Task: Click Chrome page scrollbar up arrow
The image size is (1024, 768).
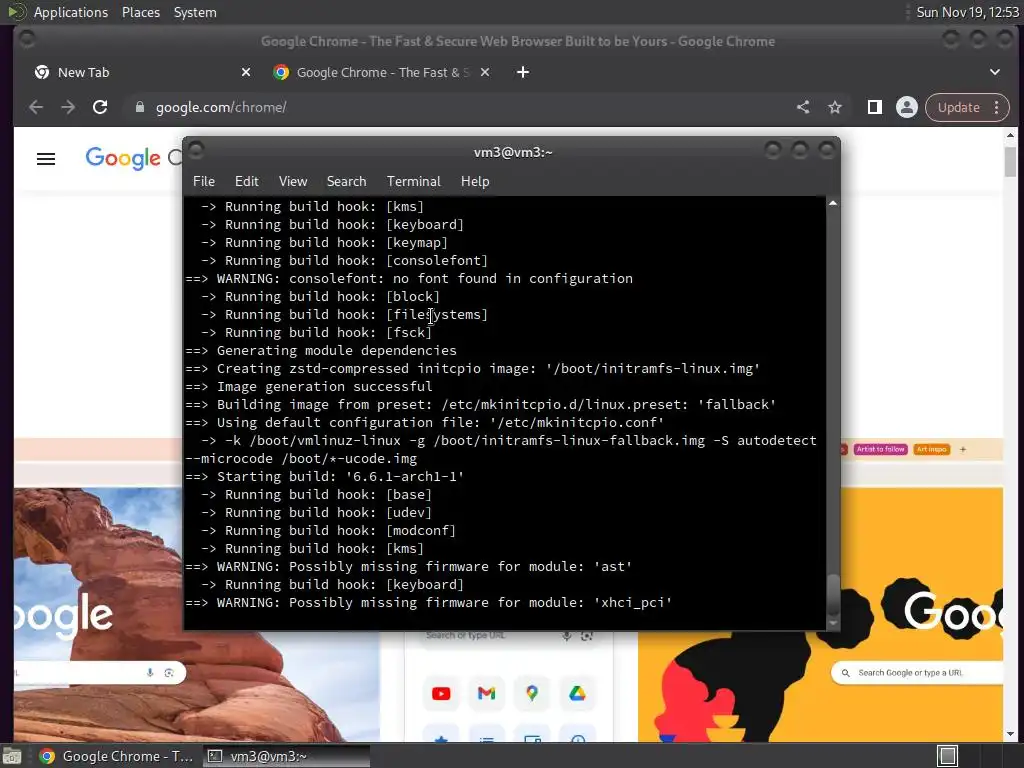Action: (x=1010, y=135)
